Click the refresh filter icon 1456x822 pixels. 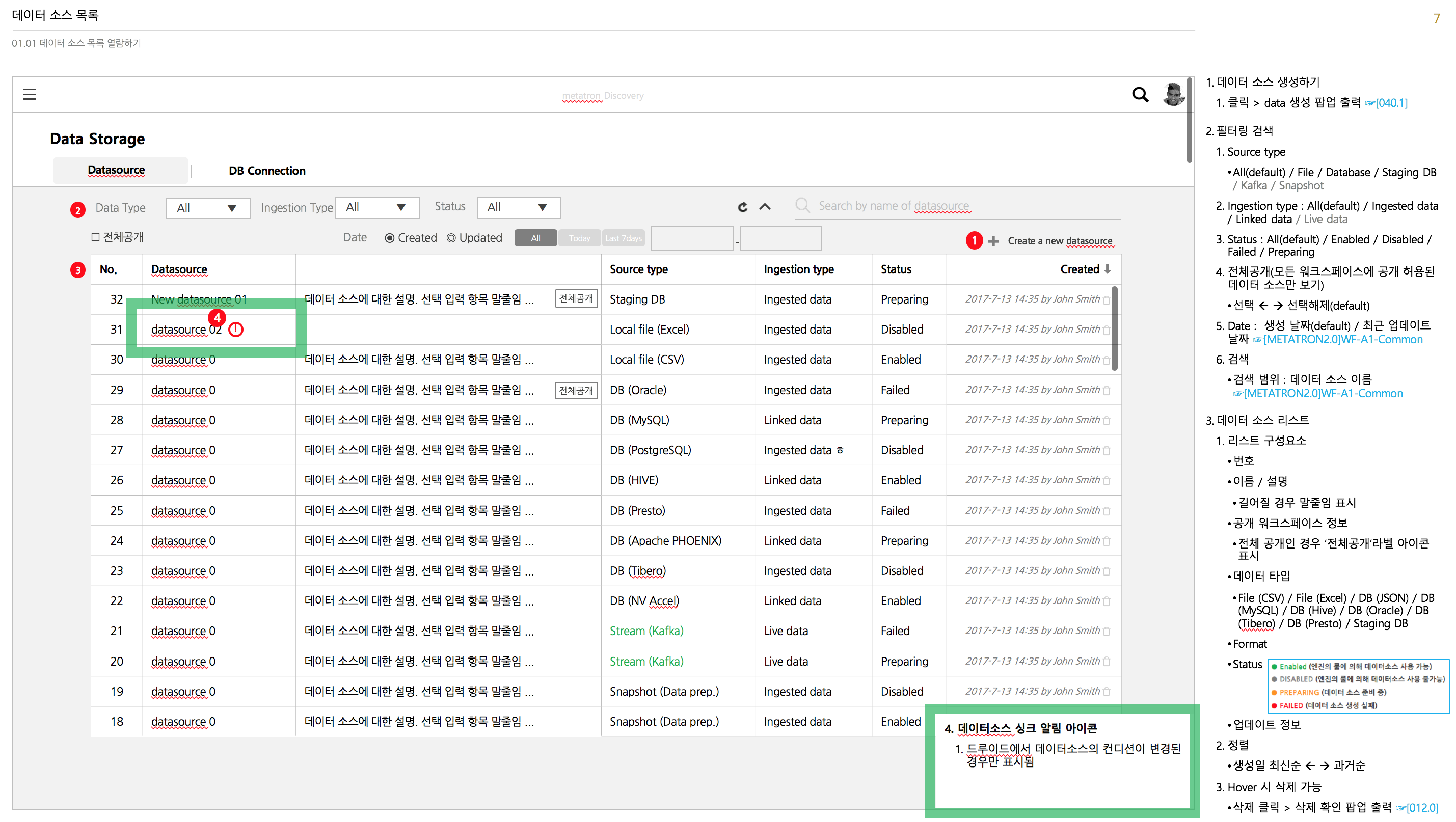tap(743, 207)
